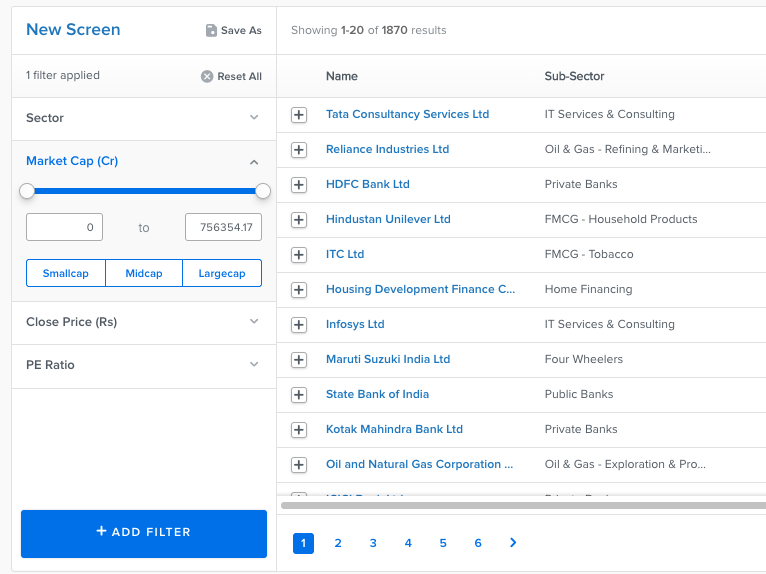Click the Close Price (Rs) filter label
Image resolution: width=766 pixels, height=574 pixels.
pyautogui.click(x=71, y=322)
